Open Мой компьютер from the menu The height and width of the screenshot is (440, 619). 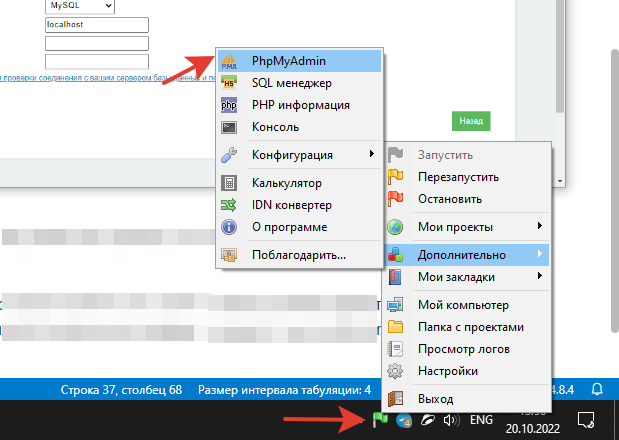pos(467,305)
